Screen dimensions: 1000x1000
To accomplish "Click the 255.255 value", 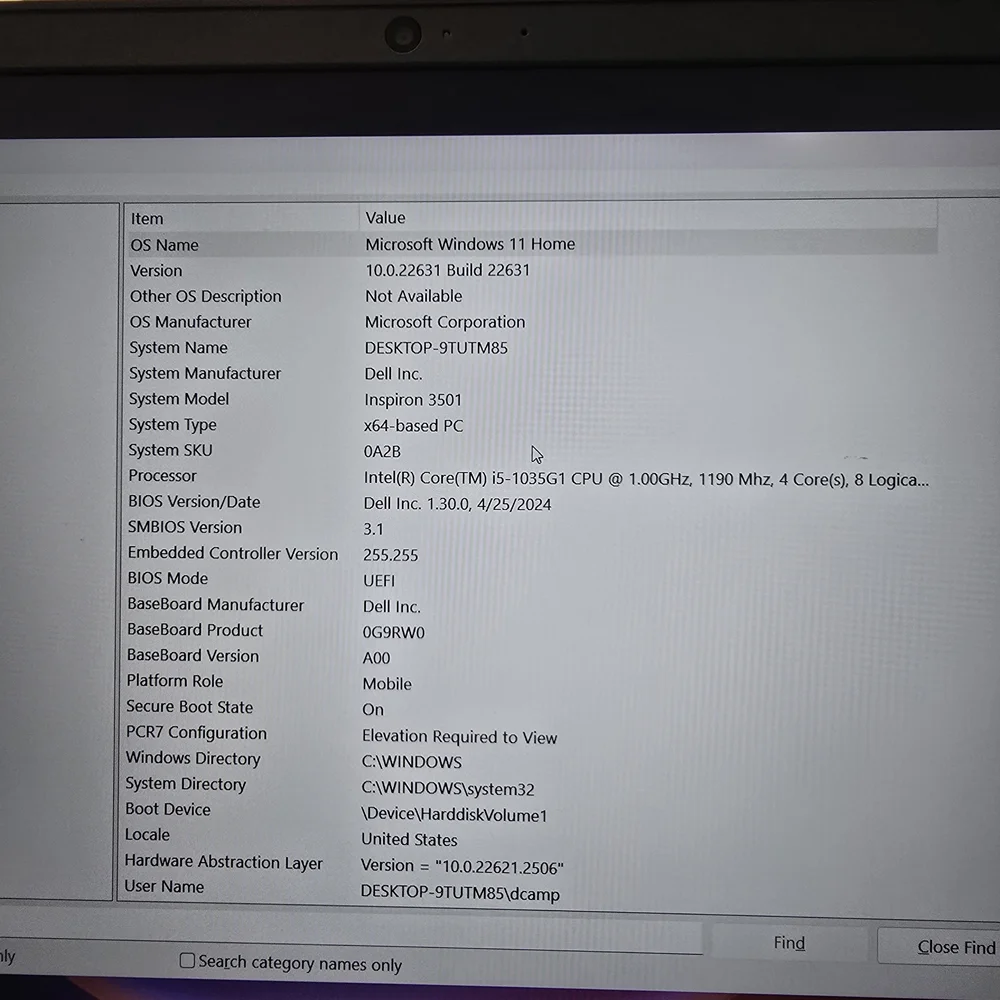I will pyautogui.click(x=390, y=555).
